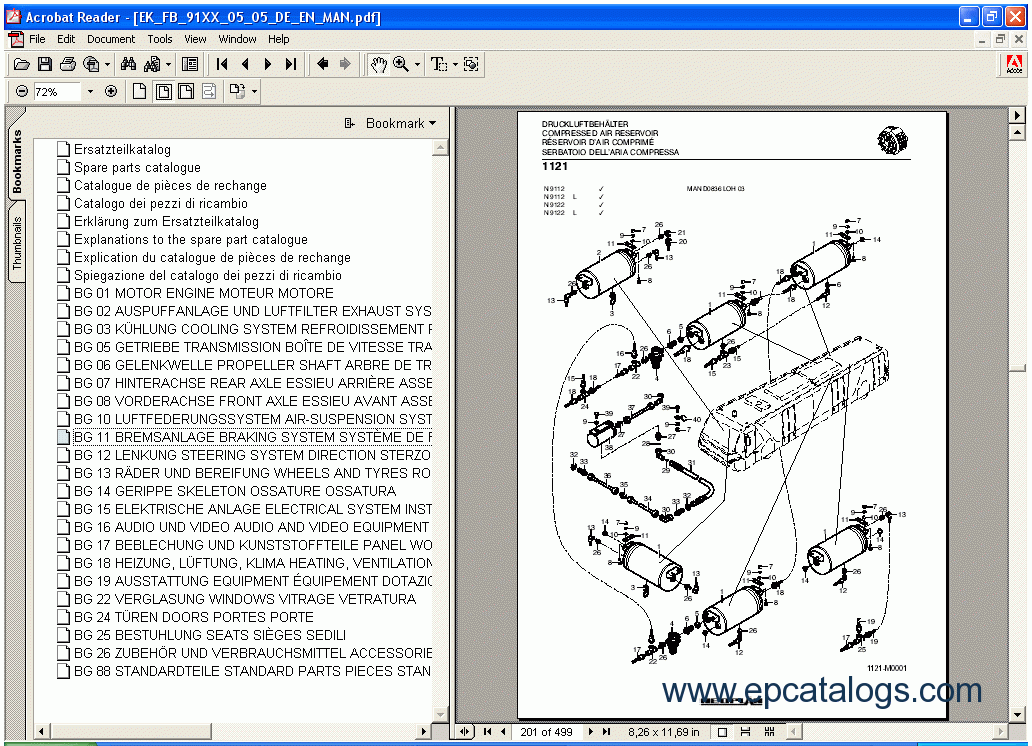Screen dimensions: 1032x746
Task: Open the Ersatzteilkatalog bookmark
Action: tap(122, 149)
